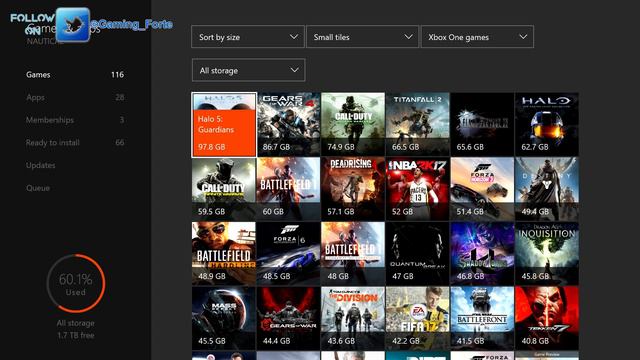The image size is (640, 360).
Task: Open the All storage dropdown
Action: [x=249, y=70]
